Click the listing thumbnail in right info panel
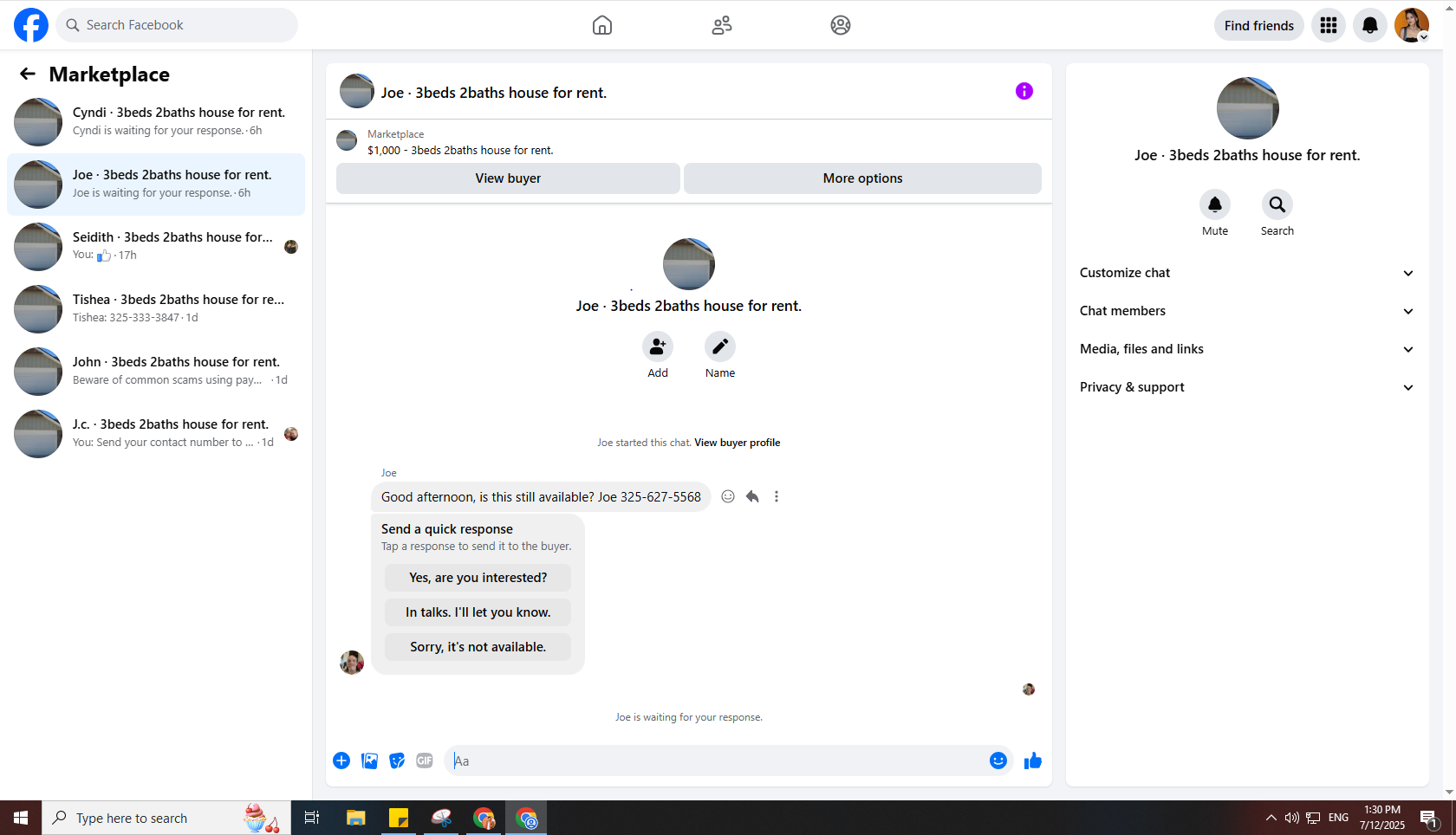This screenshot has width=1456, height=835. (x=1248, y=108)
